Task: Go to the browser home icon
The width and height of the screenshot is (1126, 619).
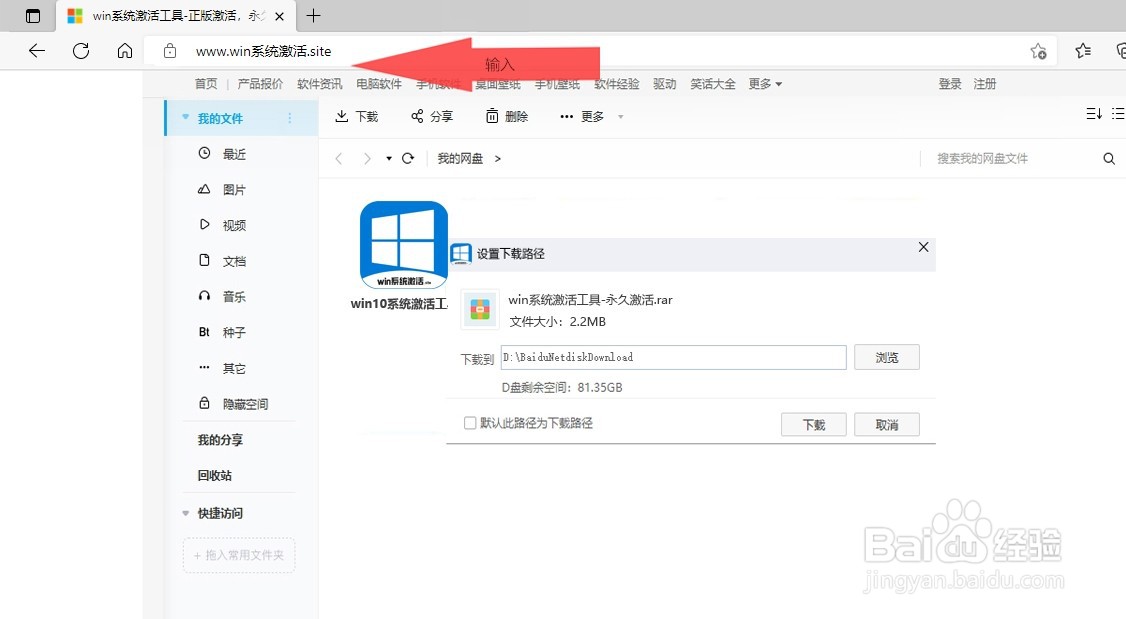Action: (125, 51)
